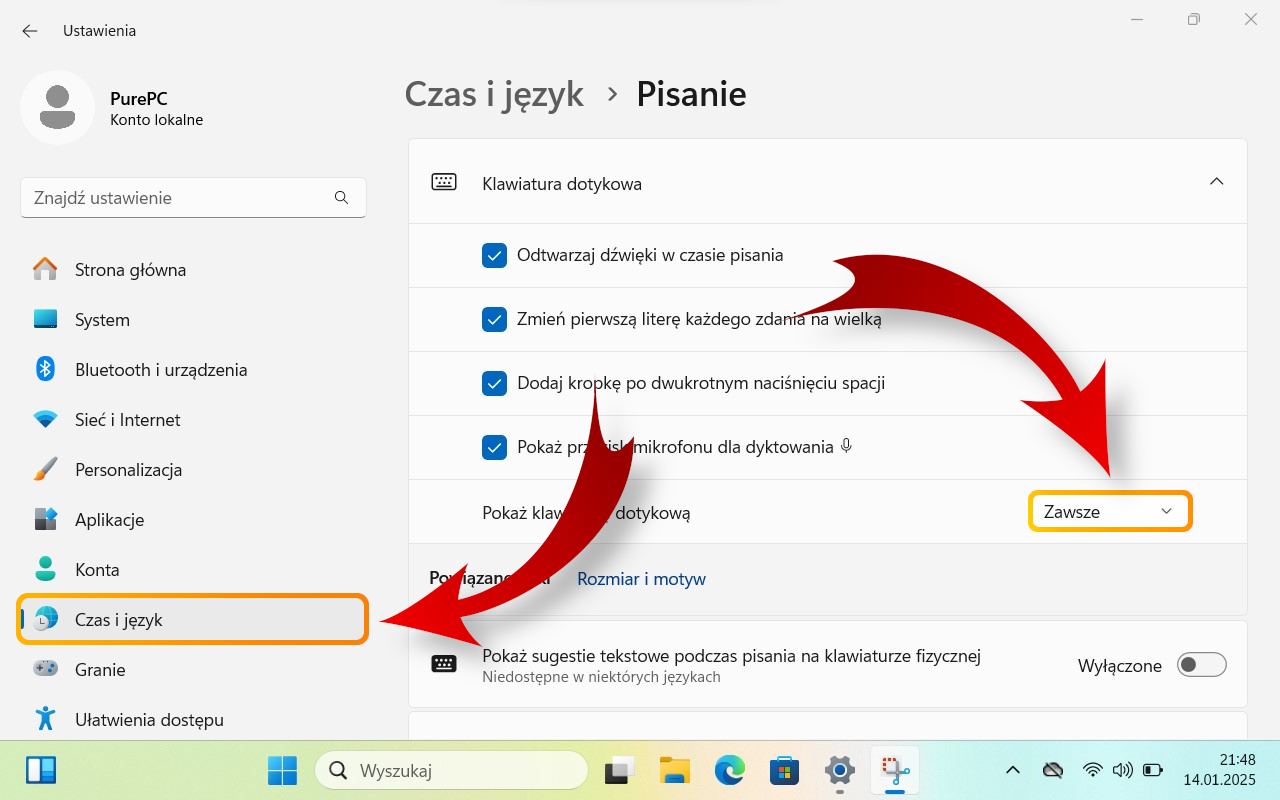This screenshot has width=1280, height=800.
Task: Disable capitalizing first letter of each sentence
Action: pyautogui.click(x=494, y=319)
